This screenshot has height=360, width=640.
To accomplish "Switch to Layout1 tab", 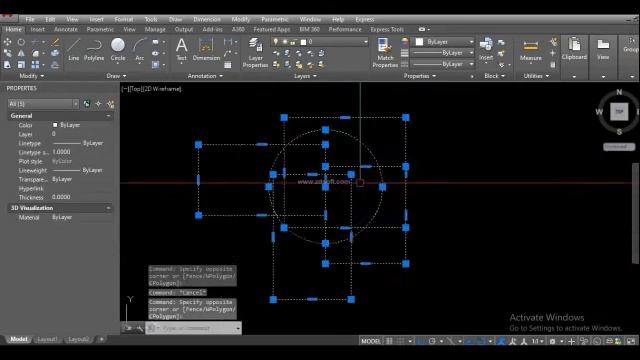I will point(47,339).
